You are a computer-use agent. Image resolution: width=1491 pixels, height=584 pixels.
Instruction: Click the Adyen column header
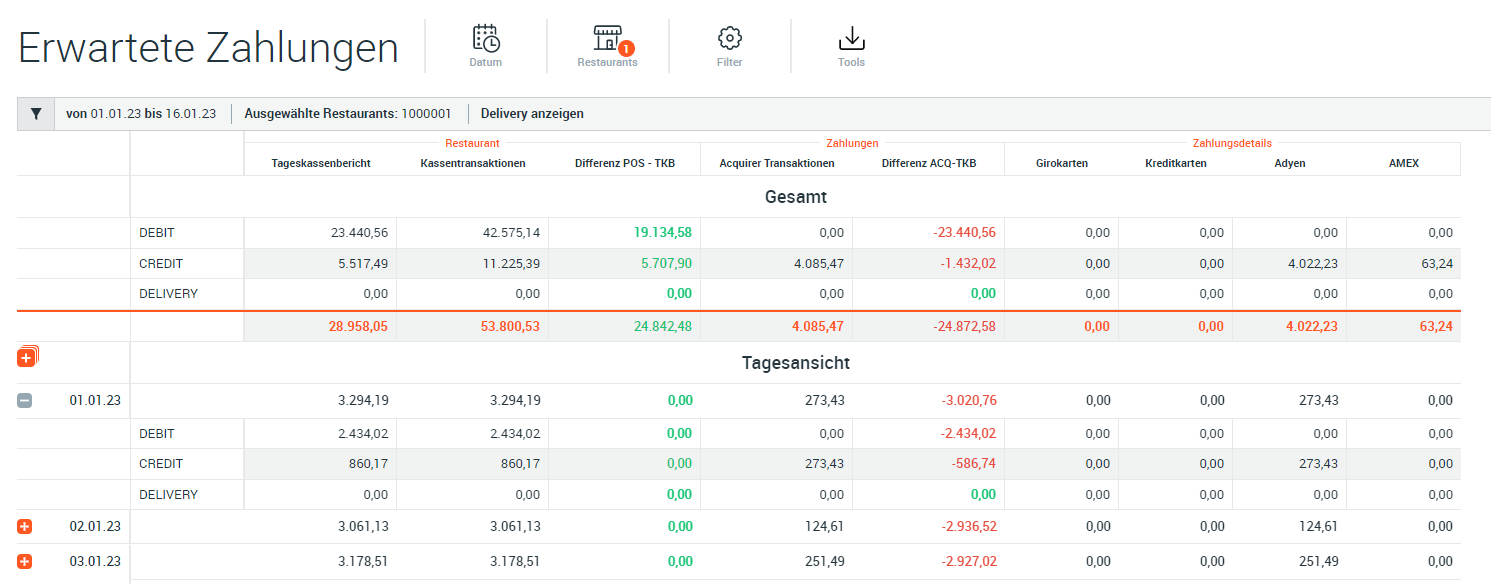[x=1290, y=163]
